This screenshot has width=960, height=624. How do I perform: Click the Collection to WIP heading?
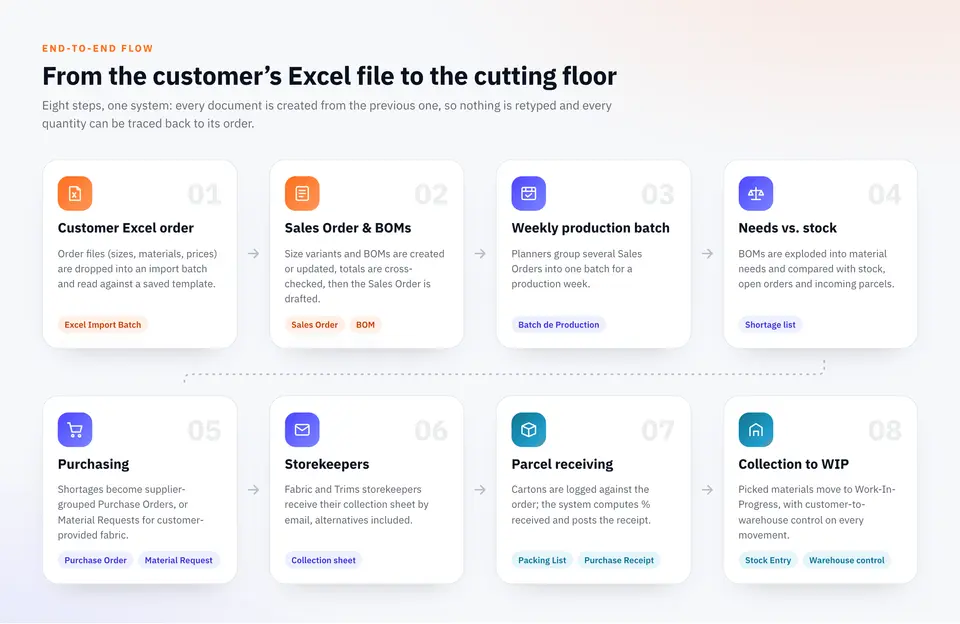793,464
